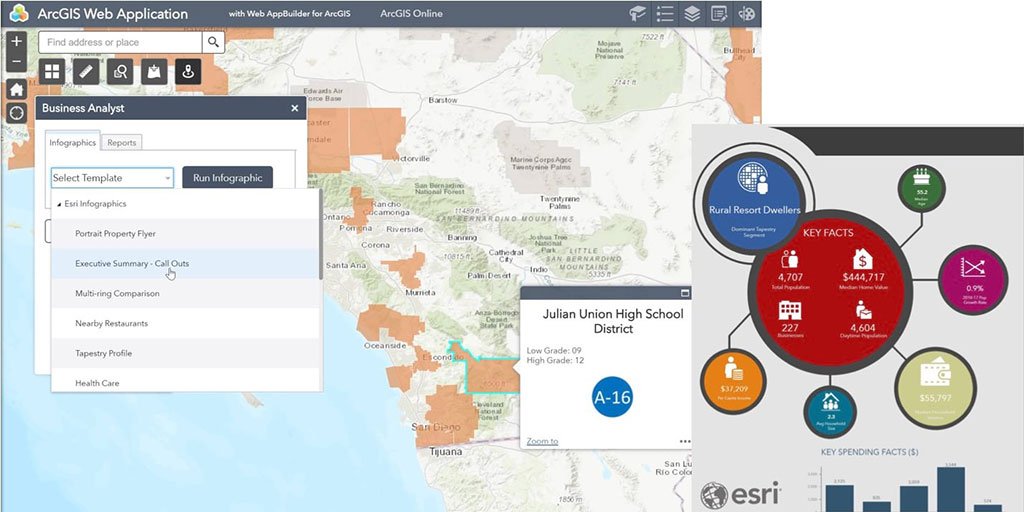Click the 4,604 Daytime Population figure
Viewport: 1024px width, 512px height.
pos(865,327)
